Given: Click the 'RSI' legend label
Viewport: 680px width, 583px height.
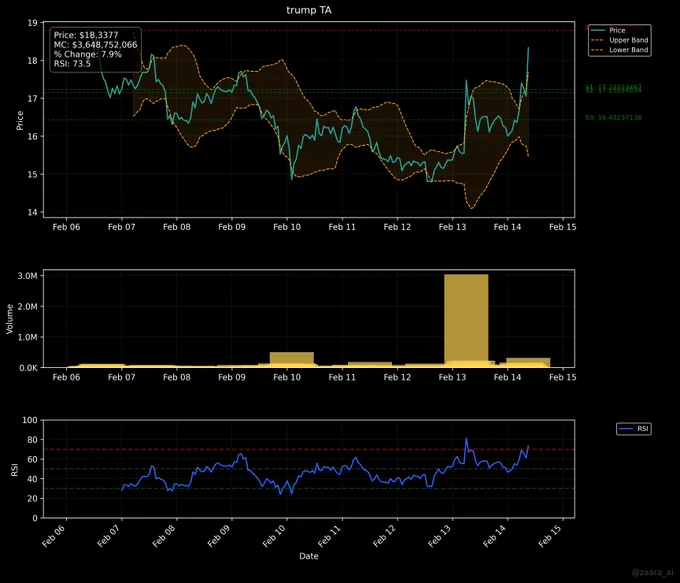Looking at the screenshot, I should point(643,429).
